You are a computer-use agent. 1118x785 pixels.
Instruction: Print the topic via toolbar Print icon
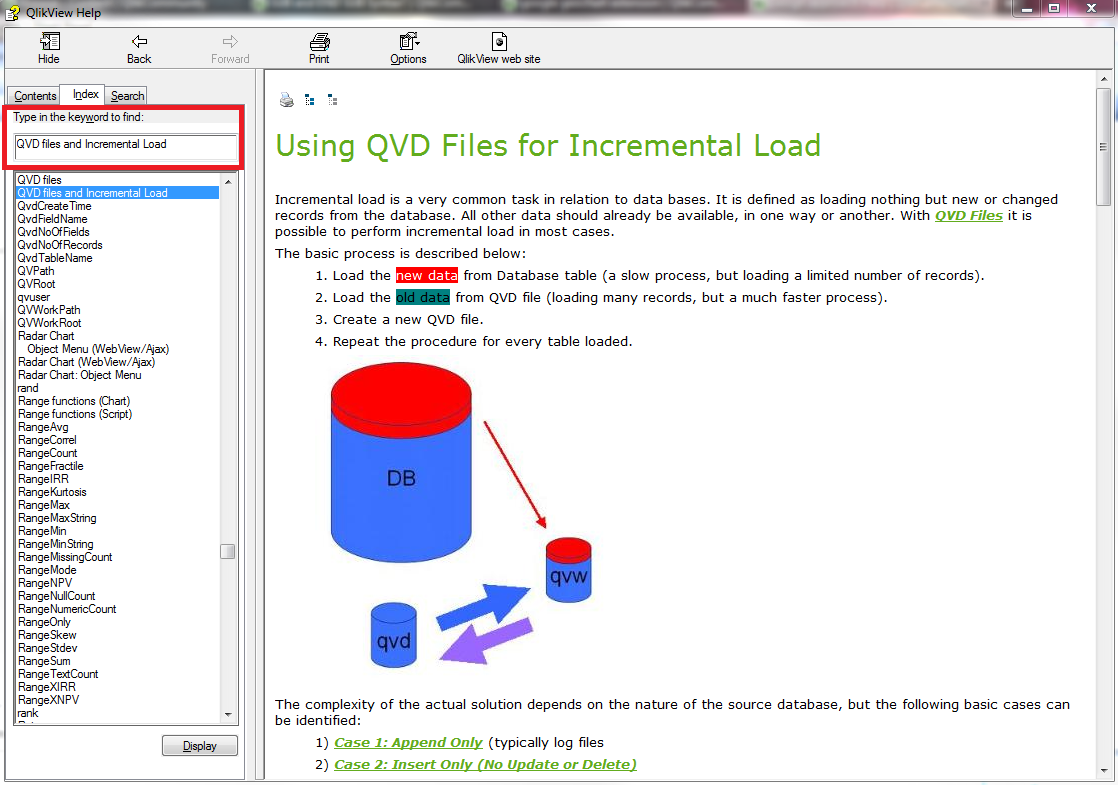point(319,41)
